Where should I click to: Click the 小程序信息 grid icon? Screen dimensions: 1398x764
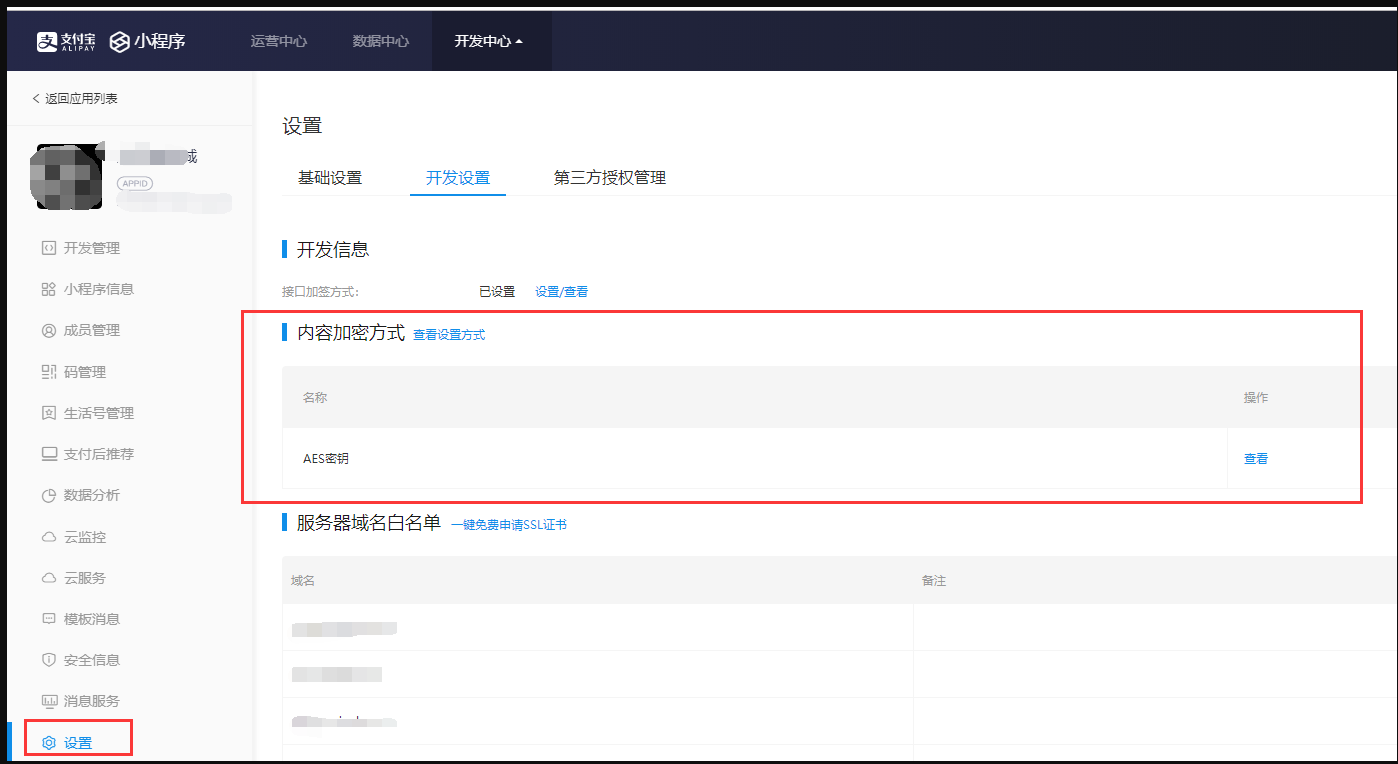coord(48,289)
